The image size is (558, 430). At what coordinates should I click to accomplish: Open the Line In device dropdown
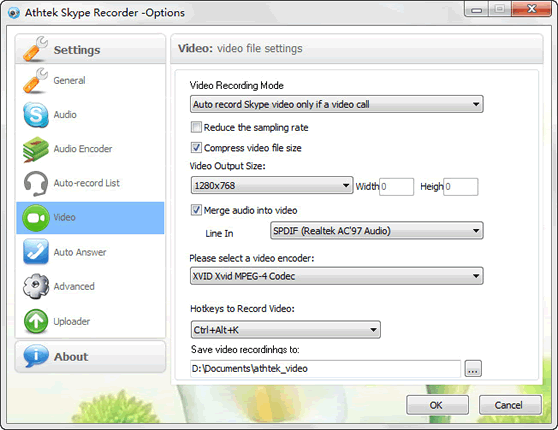click(377, 231)
